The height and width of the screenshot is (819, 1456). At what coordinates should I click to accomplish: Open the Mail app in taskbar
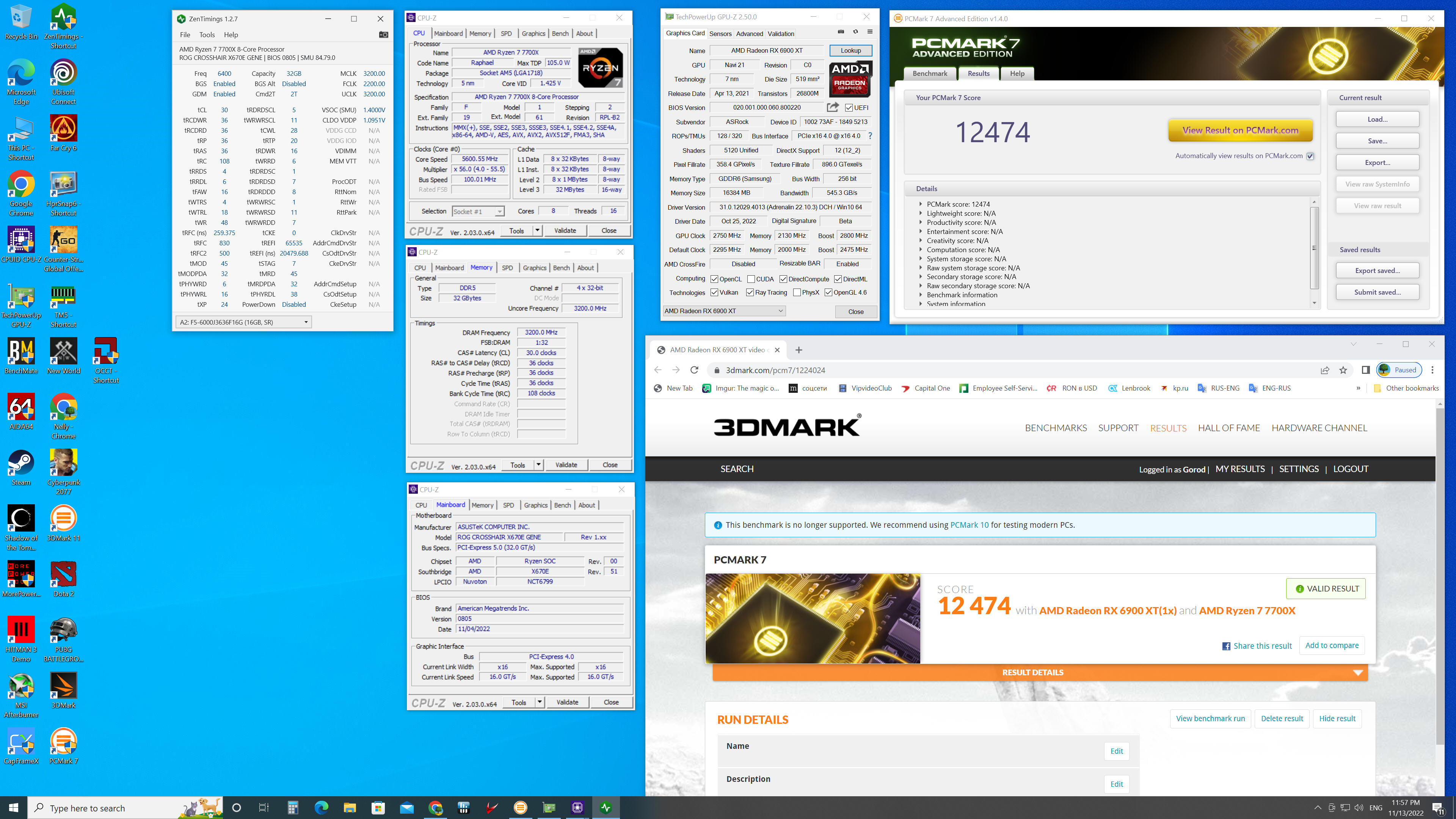pyautogui.click(x=406, y=808)
